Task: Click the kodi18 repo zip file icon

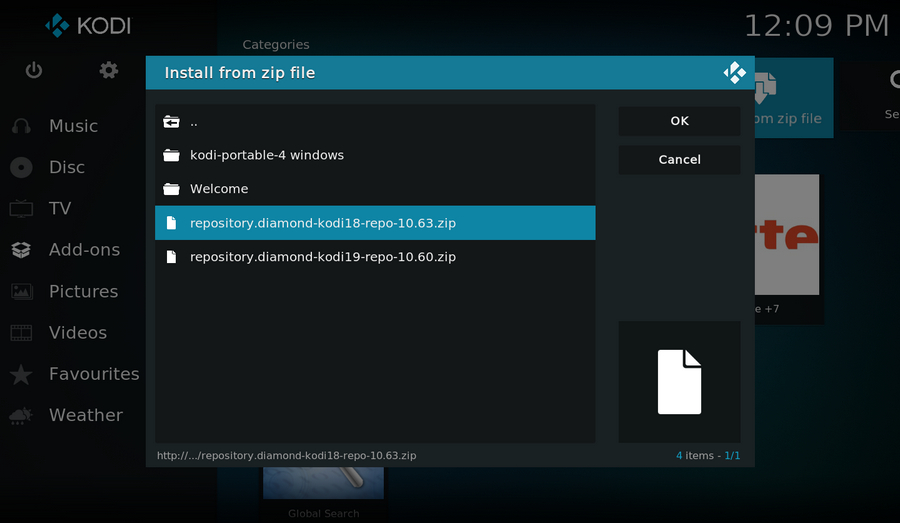Action: point(171,223)
